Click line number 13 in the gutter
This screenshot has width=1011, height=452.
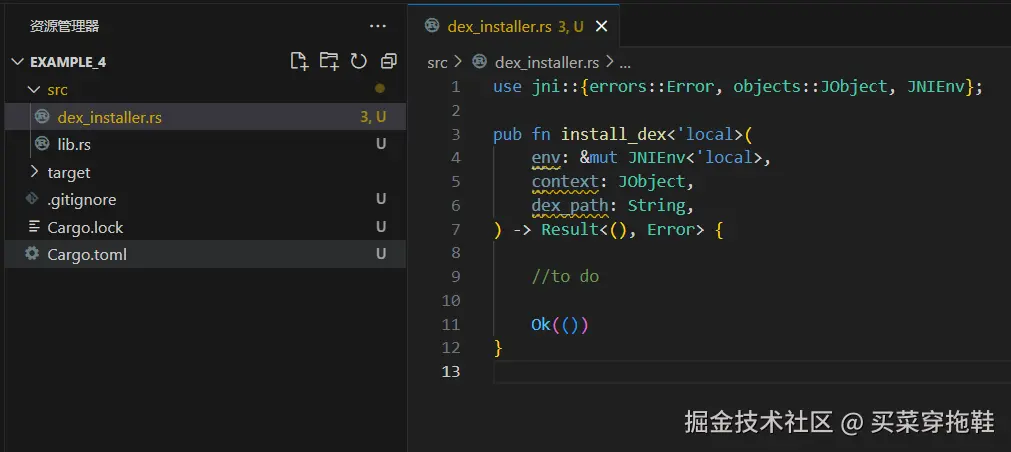click(451, 372)
